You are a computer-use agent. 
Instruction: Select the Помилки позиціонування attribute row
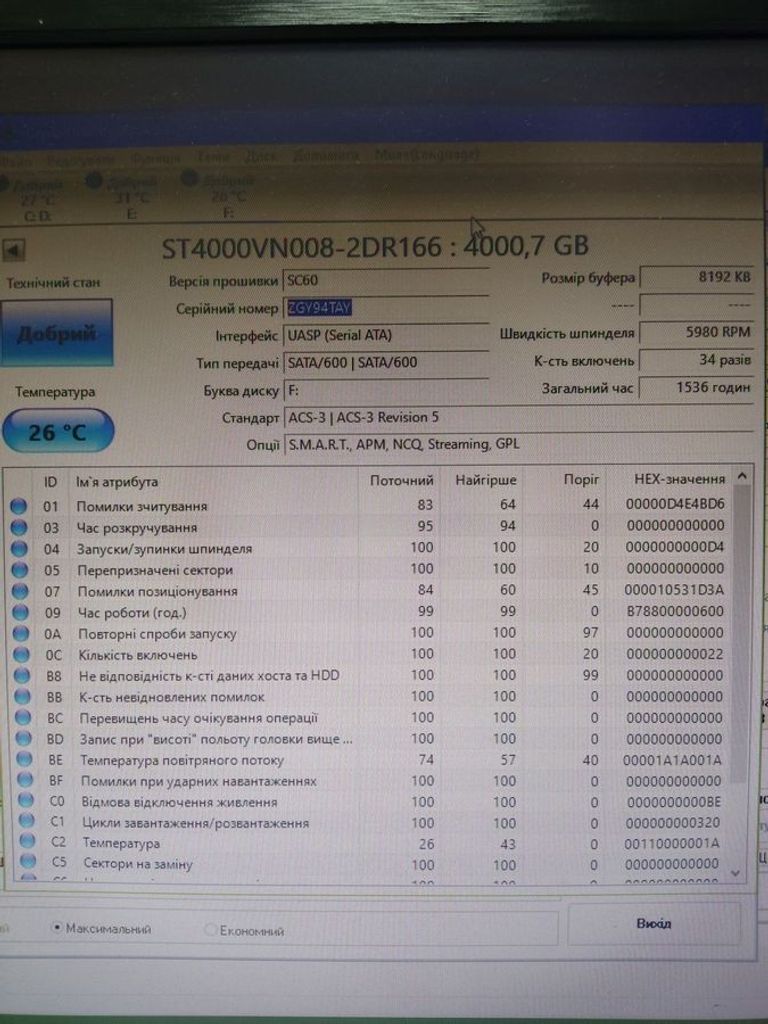click(157, 591)
